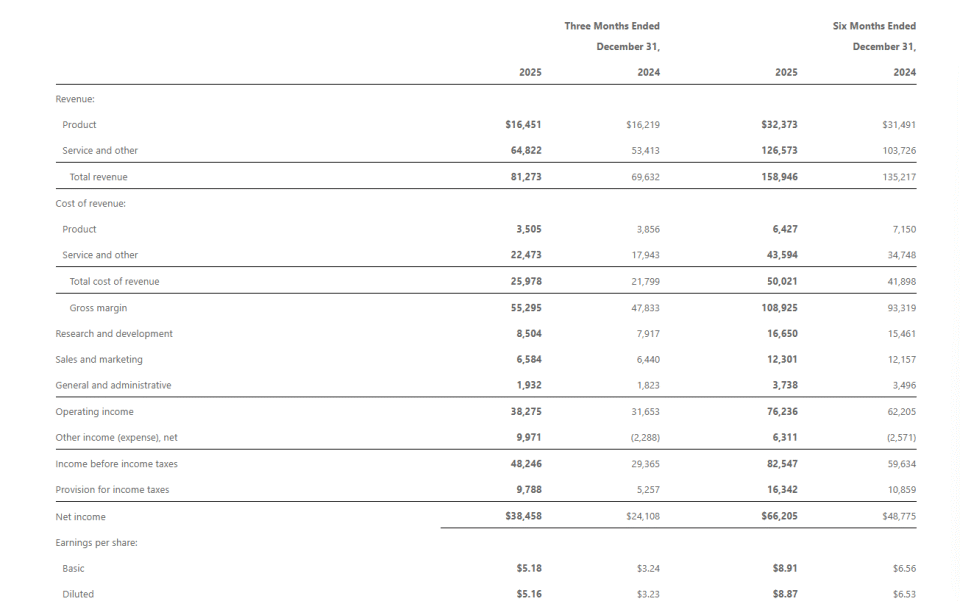Select the Income before income taxes label

coord(116,464)
